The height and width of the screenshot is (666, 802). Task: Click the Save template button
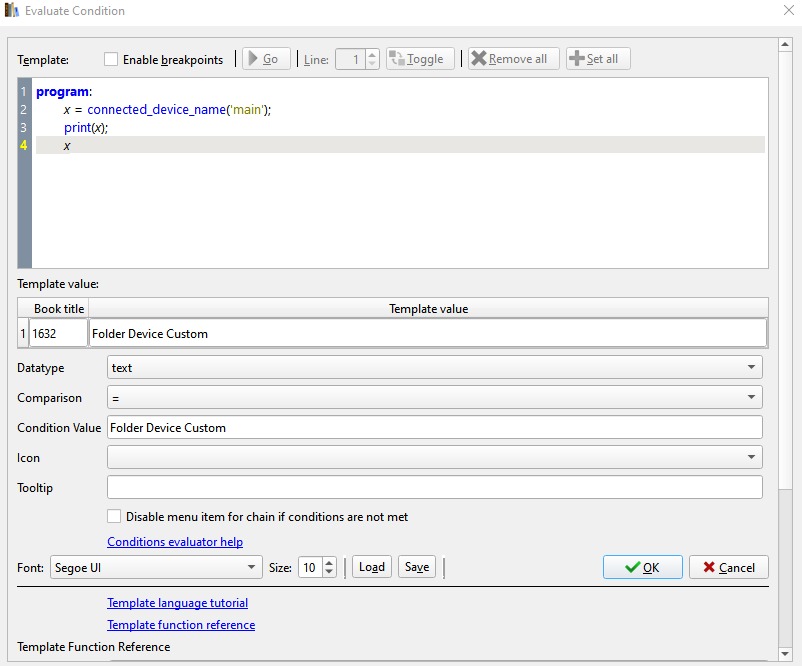click(x=417, y=567)
